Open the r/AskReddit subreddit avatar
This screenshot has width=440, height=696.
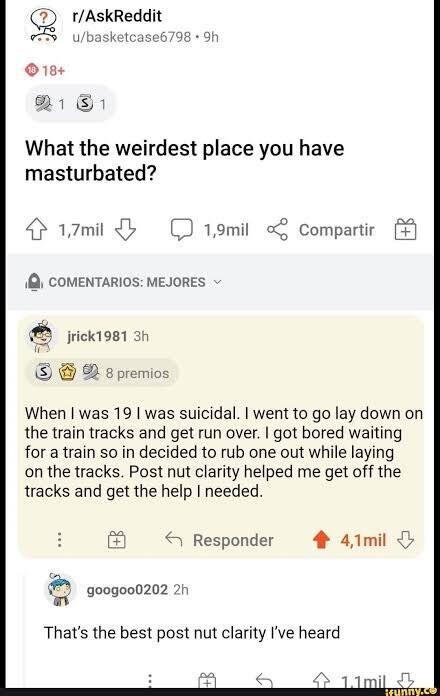(x=43, y=26)
